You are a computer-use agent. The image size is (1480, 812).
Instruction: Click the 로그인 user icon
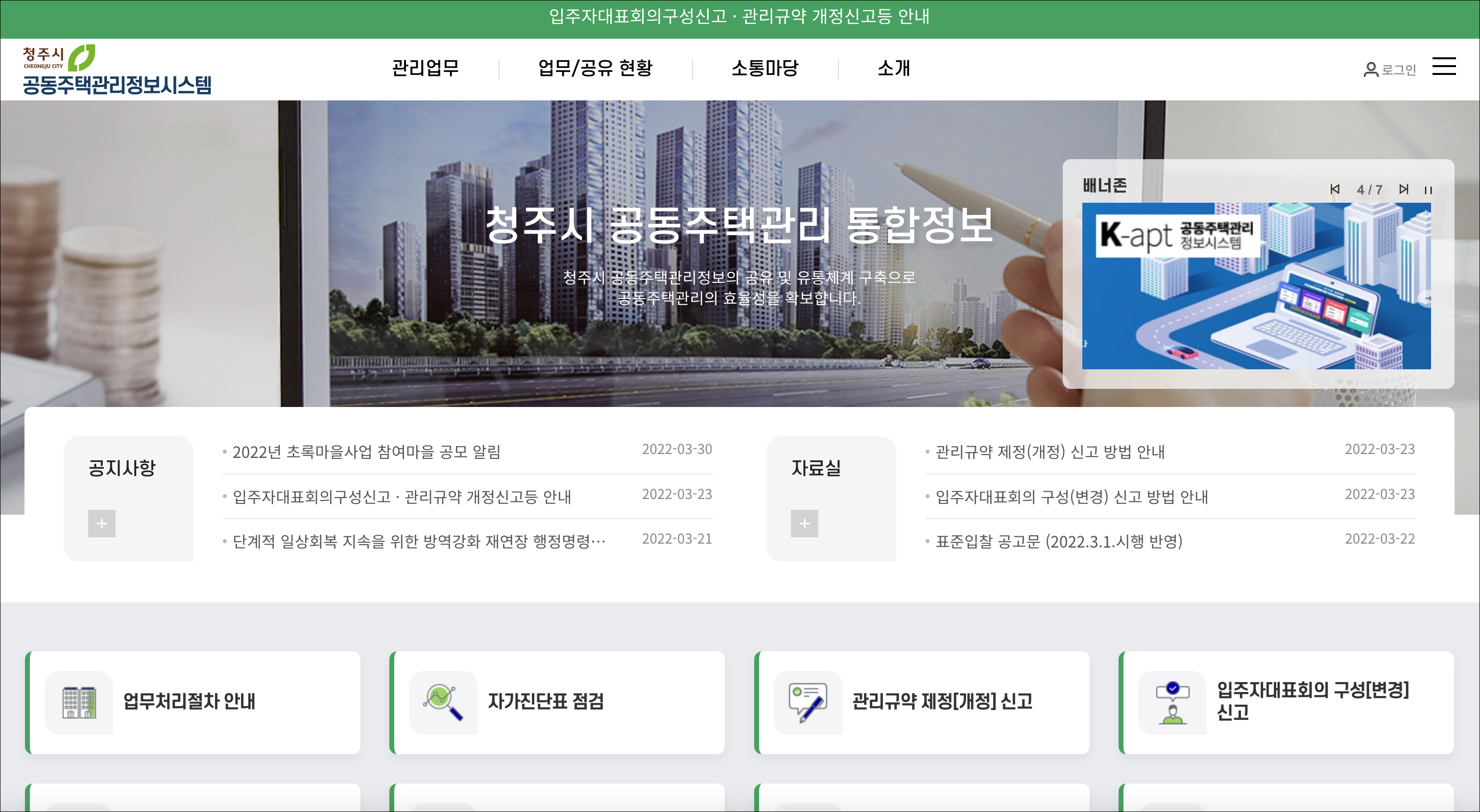1371,70
